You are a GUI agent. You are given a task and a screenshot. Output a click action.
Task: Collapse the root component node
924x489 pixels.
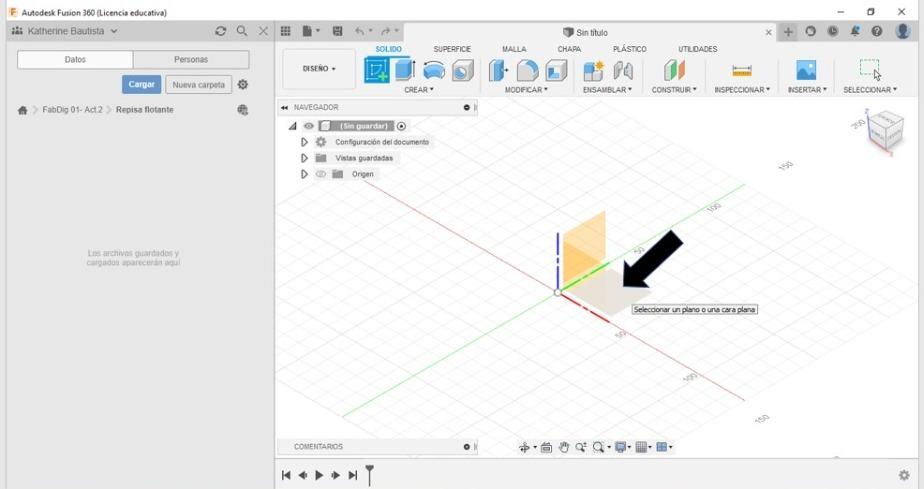pos(292,126)
